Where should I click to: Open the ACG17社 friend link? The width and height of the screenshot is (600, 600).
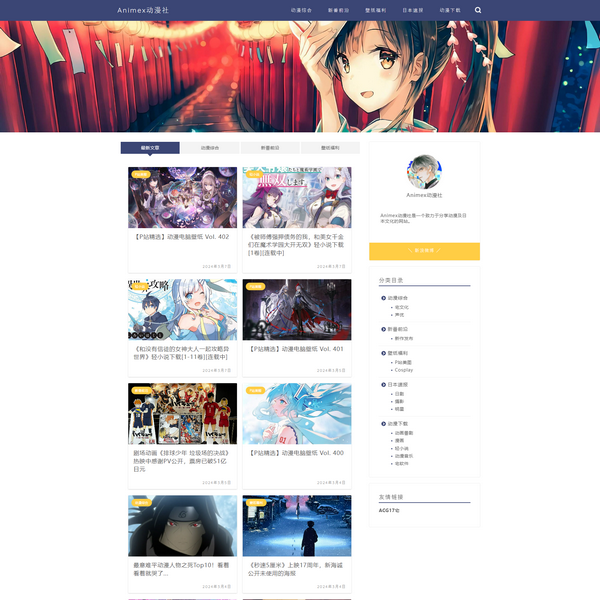pyautogui.click(x=389, y=510)
